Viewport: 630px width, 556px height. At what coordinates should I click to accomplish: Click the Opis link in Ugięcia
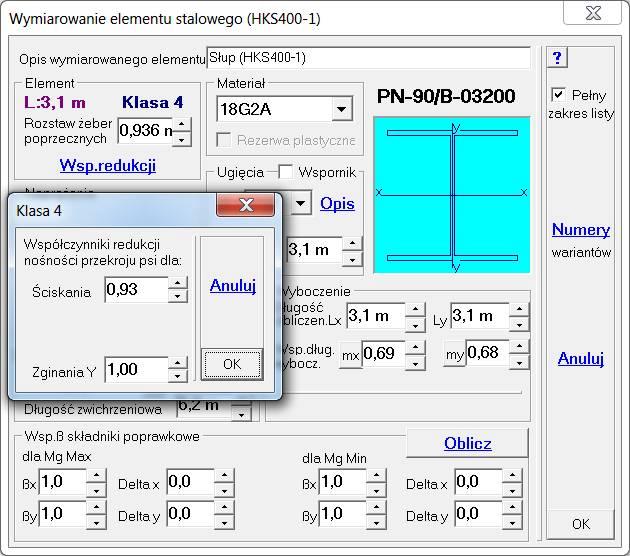(x=337, y=203)
